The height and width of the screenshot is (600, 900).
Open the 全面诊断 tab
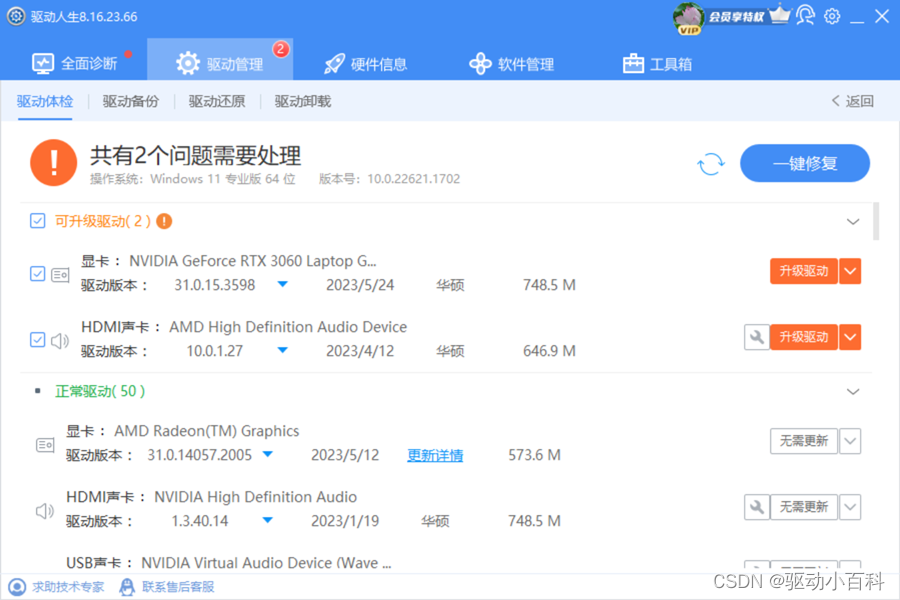click(75, 63)
